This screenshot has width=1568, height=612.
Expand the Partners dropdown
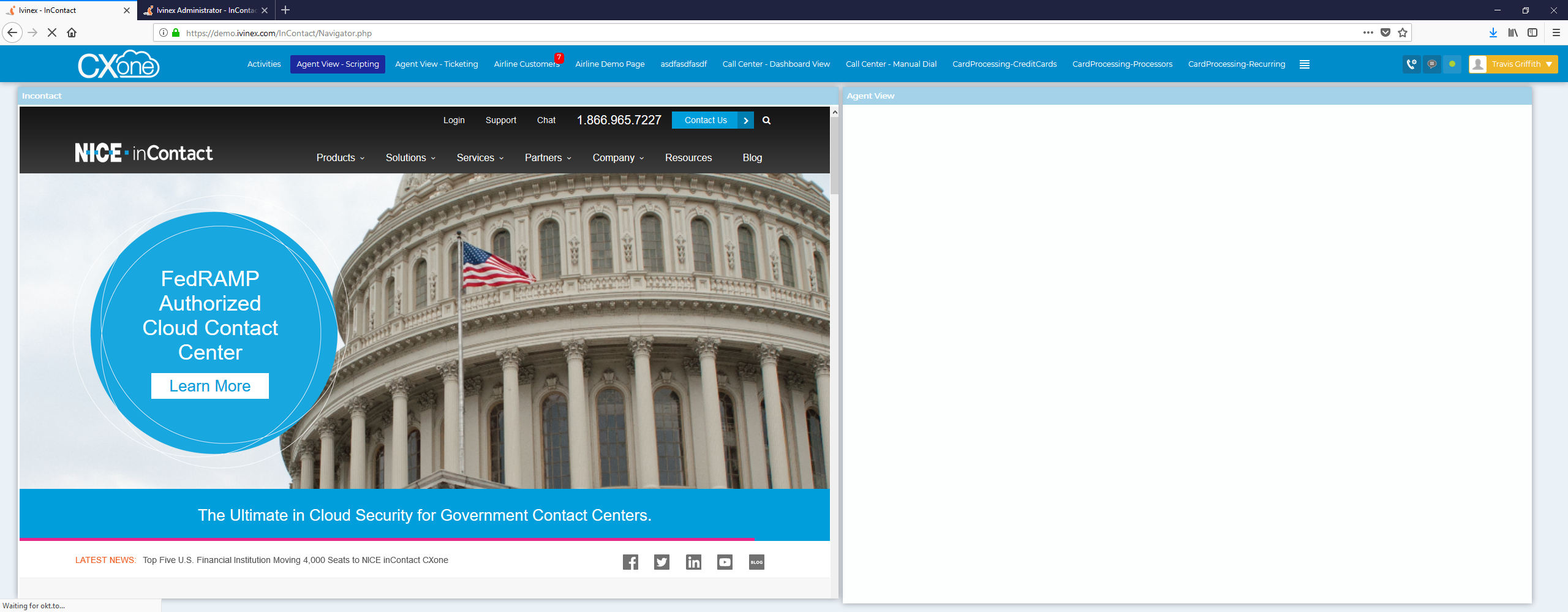coord(548,157)
